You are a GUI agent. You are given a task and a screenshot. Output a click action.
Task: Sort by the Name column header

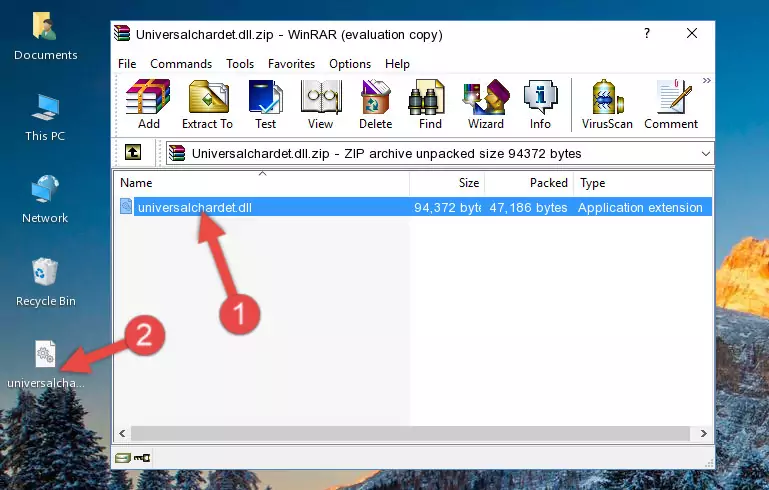pos(262,183)
